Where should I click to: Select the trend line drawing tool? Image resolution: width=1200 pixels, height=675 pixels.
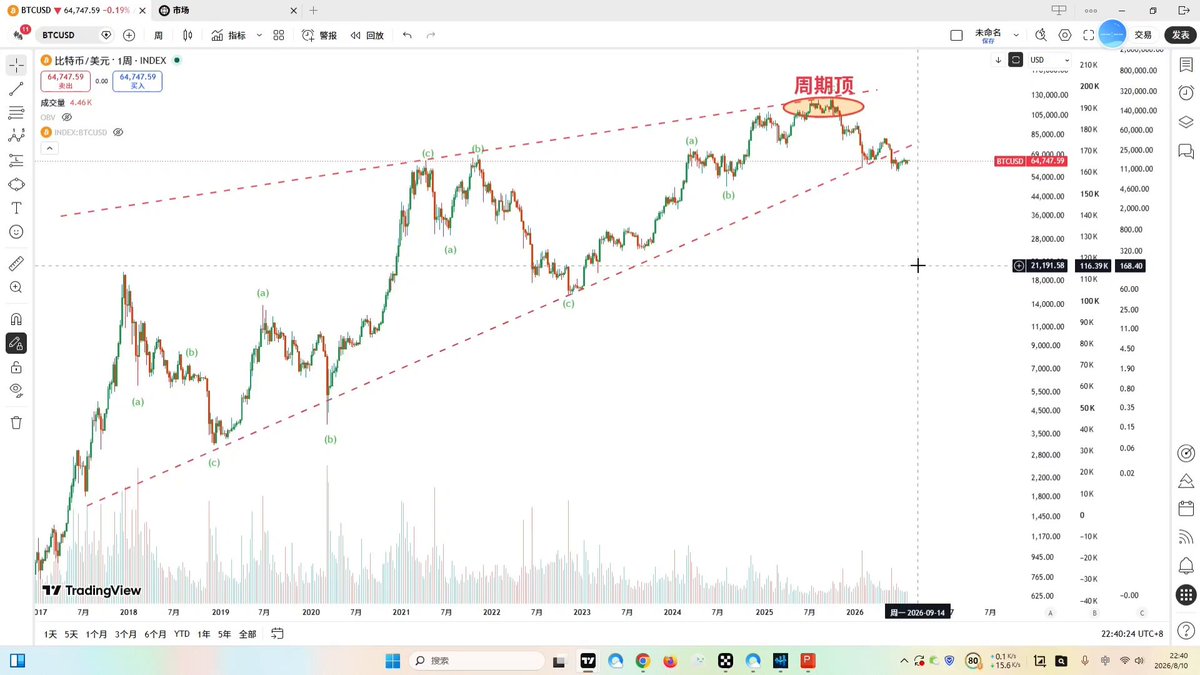coord(16,89)
